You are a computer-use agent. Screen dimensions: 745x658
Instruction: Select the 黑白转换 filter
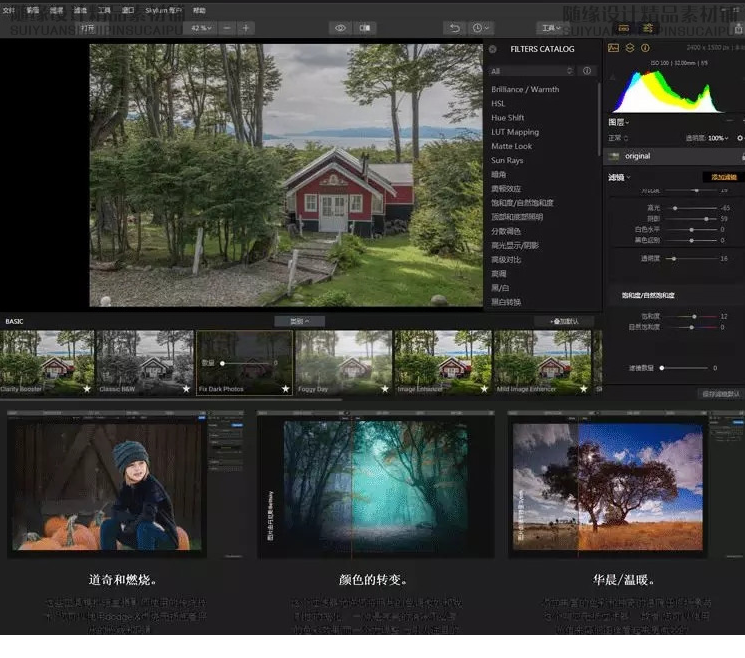tap(506, 302)
